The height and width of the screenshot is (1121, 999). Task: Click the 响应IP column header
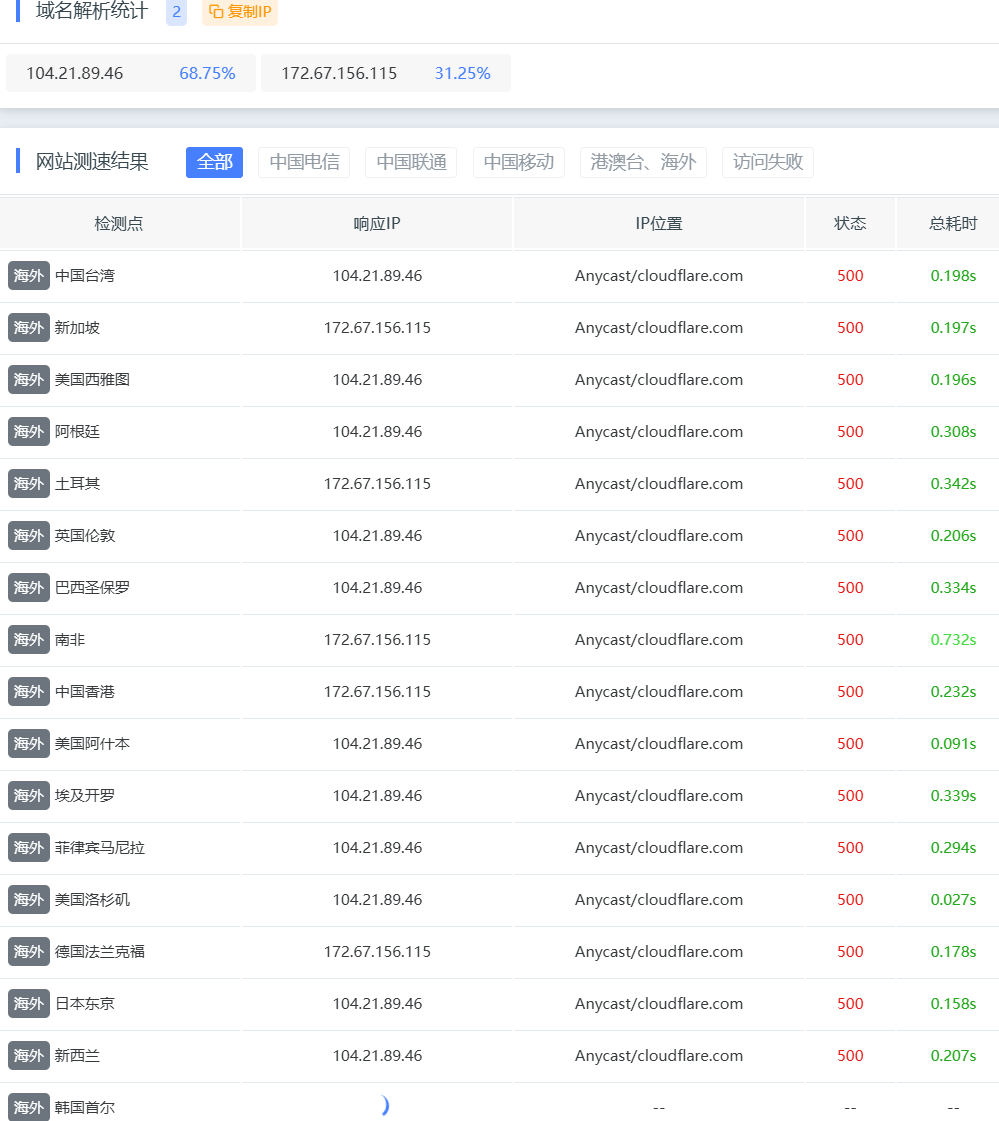point(377,223)
